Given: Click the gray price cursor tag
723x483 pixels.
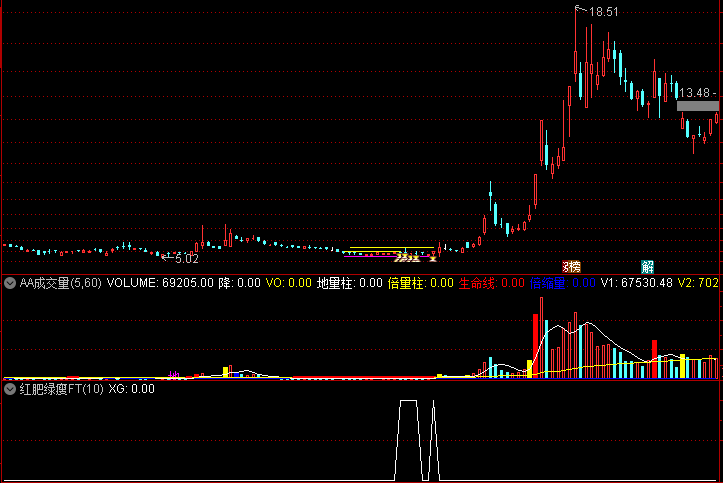Looking at the screenshot, I should (x=698, y=106).
